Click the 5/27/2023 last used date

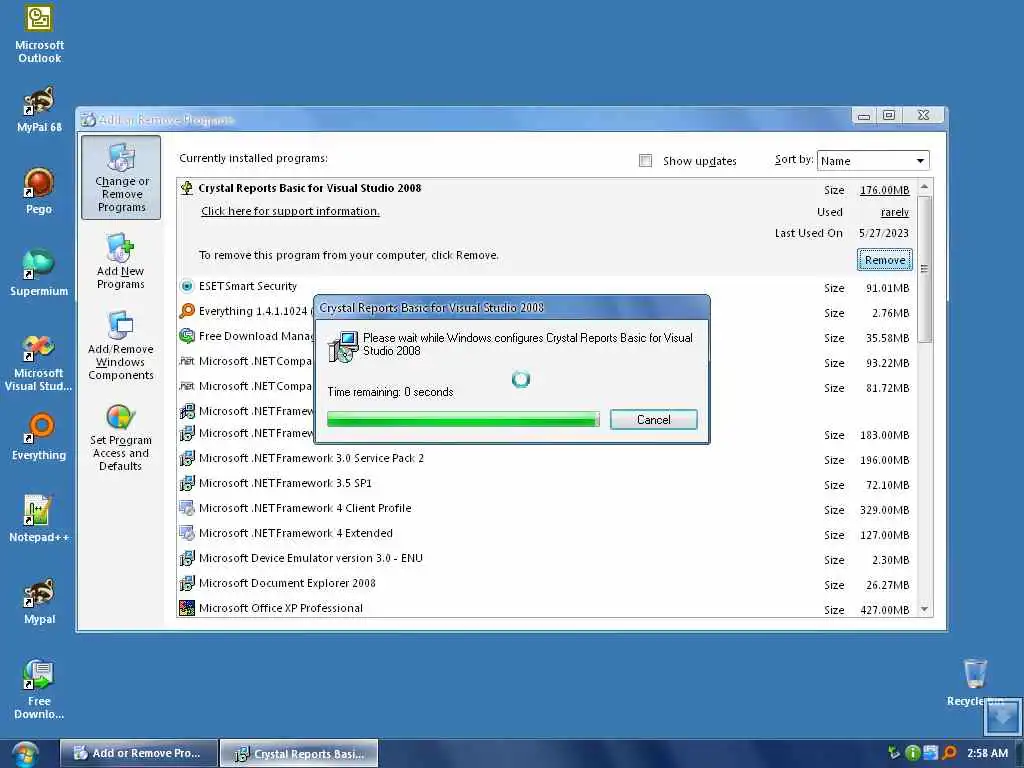click(x=884, y=233)
